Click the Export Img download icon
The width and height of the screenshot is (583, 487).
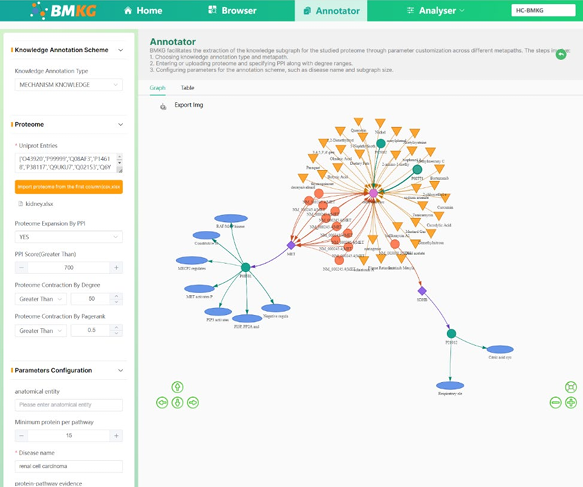click(x=163, y=107)
